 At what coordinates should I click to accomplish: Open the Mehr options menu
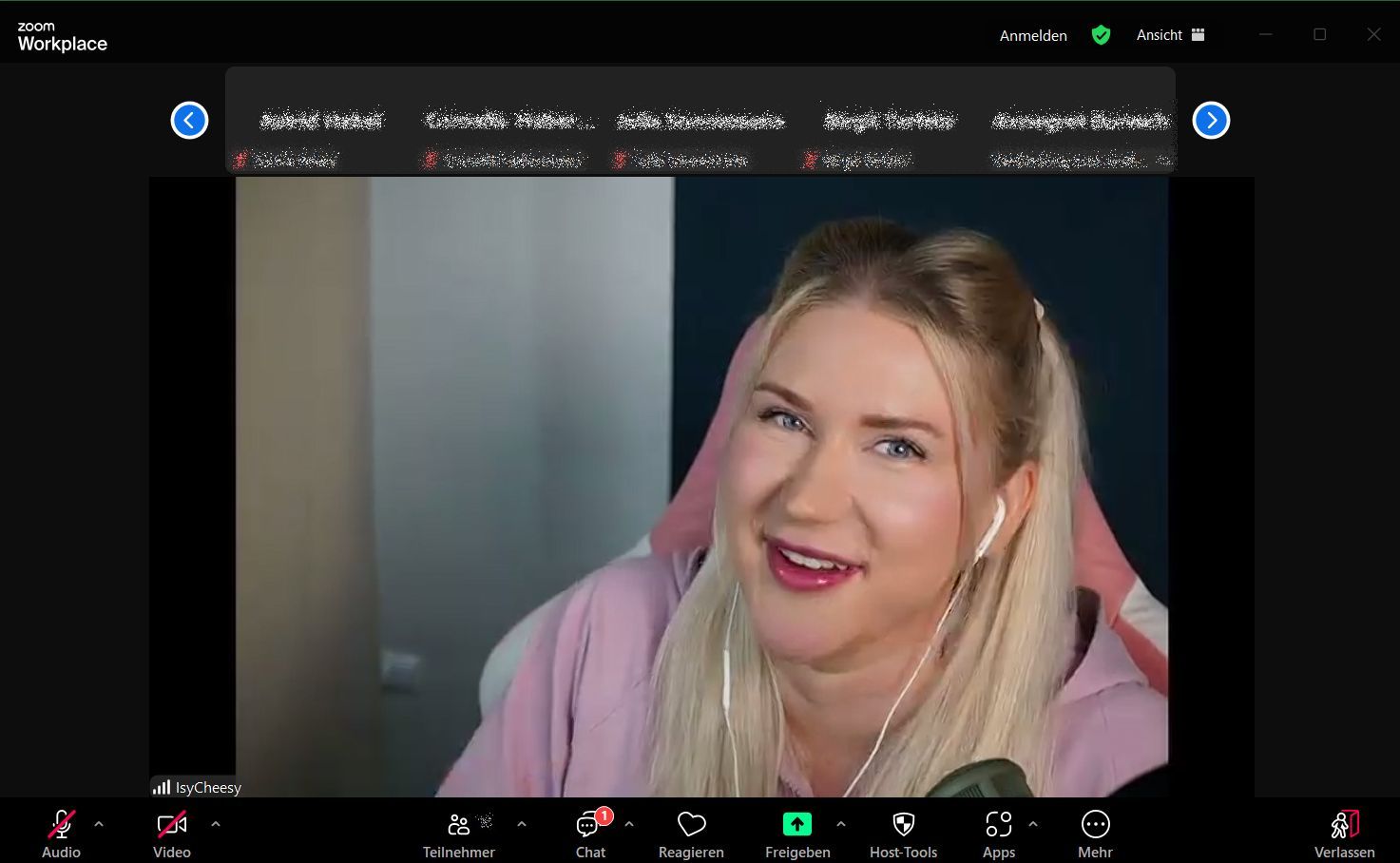click(x=1095, y=825)
